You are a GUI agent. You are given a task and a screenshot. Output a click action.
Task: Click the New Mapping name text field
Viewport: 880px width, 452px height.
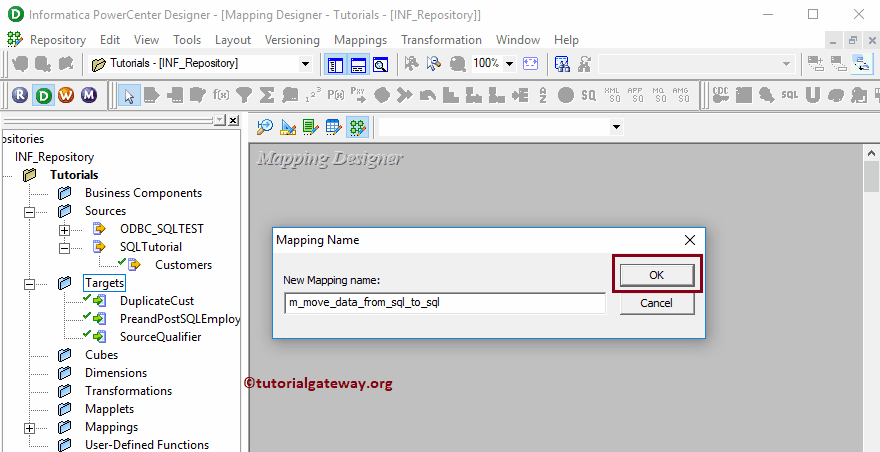click(x=445, y=303)
